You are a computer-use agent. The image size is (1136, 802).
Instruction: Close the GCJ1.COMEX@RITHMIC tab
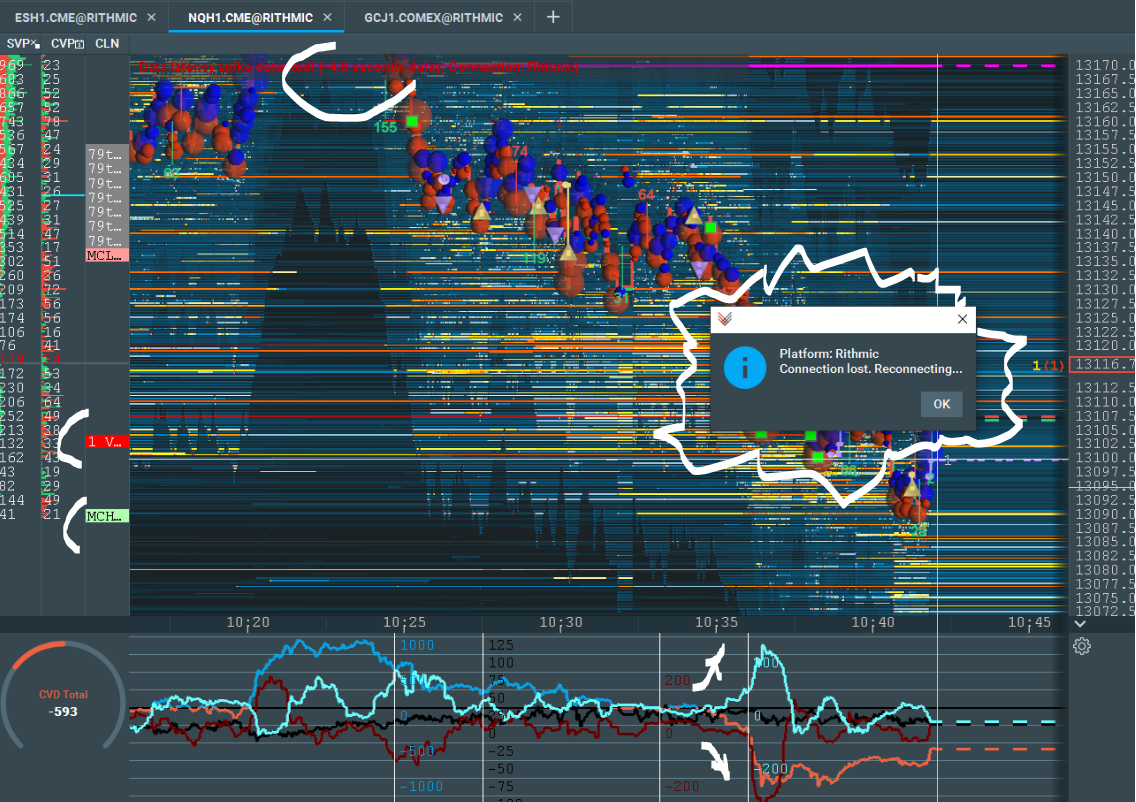(517, 17)
